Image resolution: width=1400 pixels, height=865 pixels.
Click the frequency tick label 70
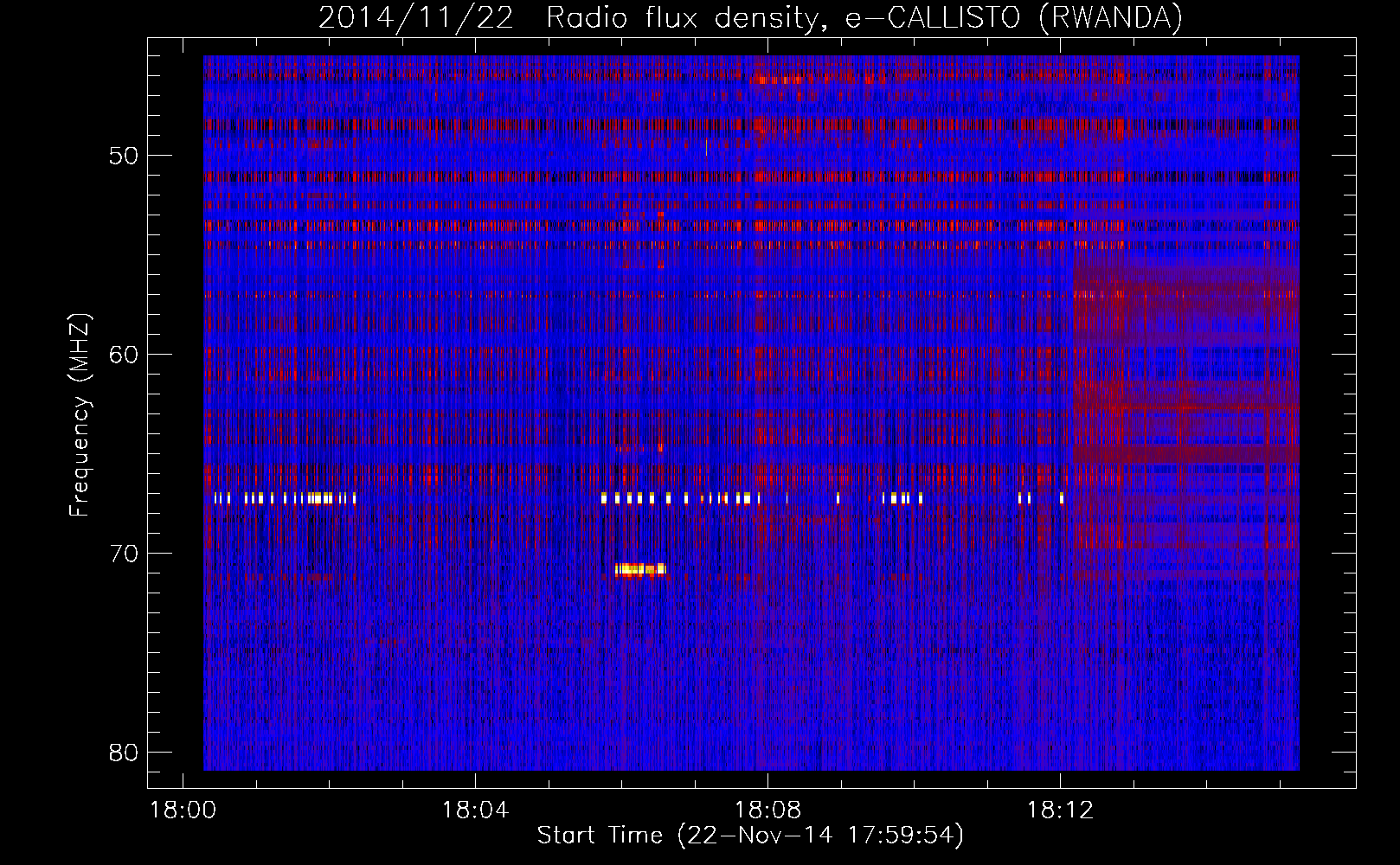124,554
